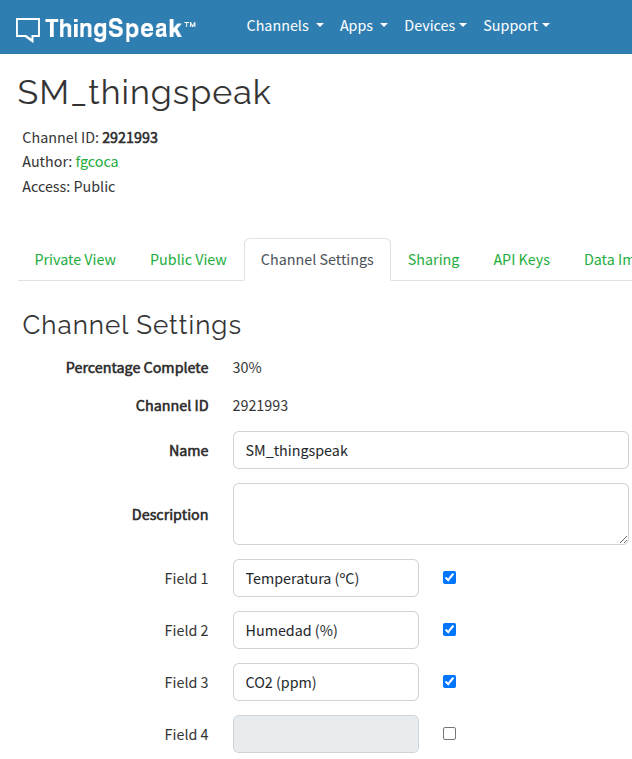This screenshot has width=632, height=759.
Task: Open the Devices dropdown menu
Action: [x=435, y=26]
